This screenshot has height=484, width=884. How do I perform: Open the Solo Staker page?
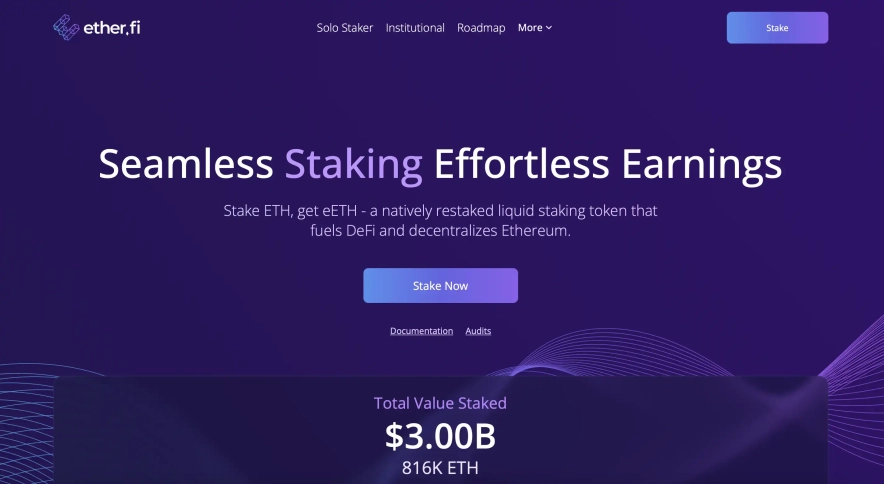point(344,28)
